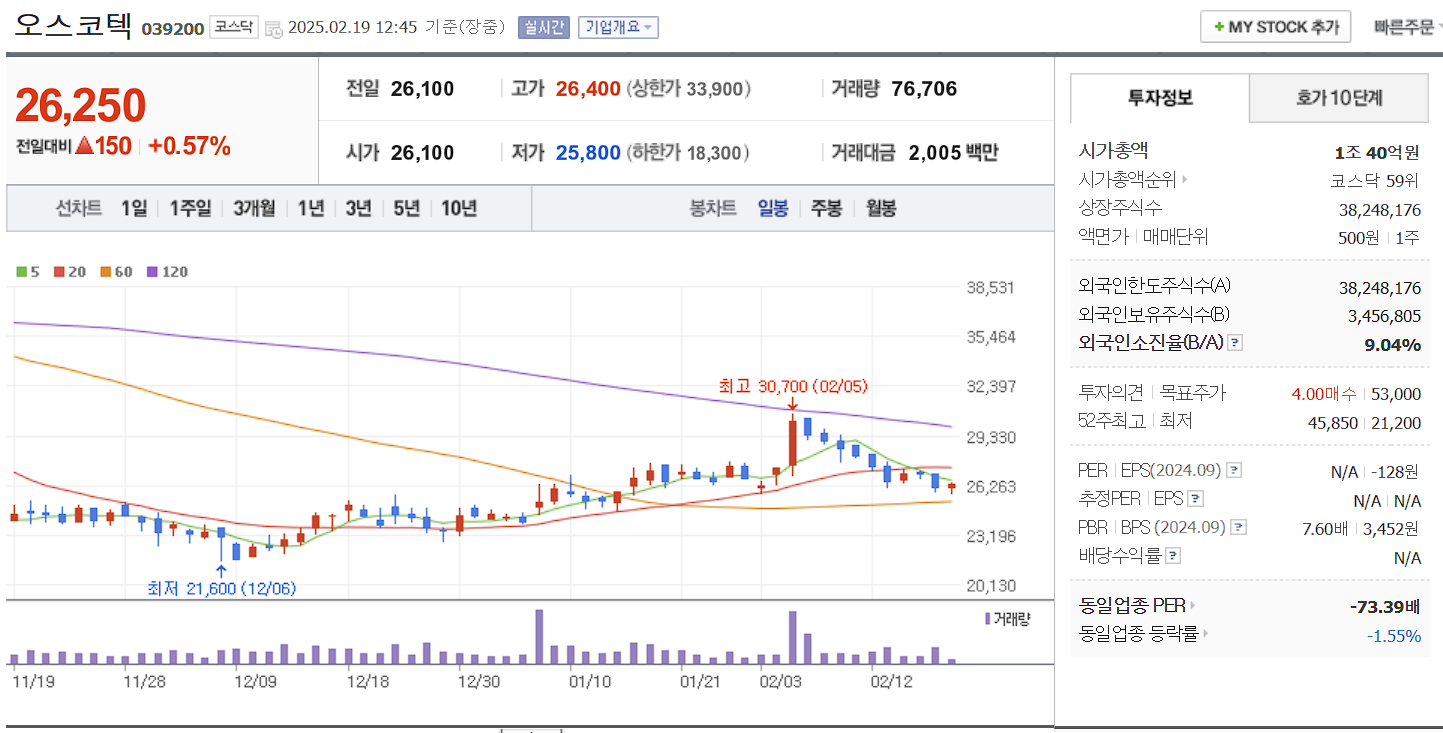
Task: Click the chart-clock icon next to the timestamp
Action: (273, 27)
